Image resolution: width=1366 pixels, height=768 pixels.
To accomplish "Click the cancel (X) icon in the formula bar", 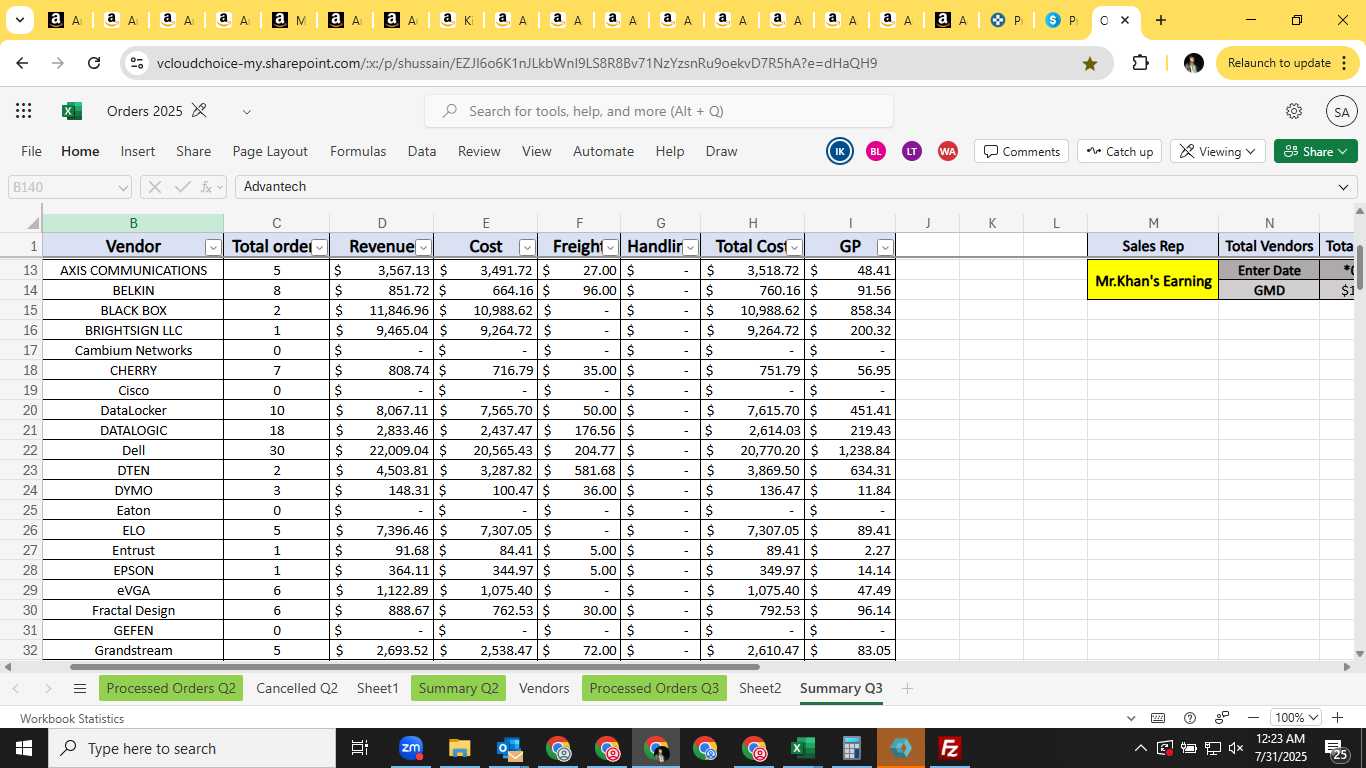I will tap(155, 187).
